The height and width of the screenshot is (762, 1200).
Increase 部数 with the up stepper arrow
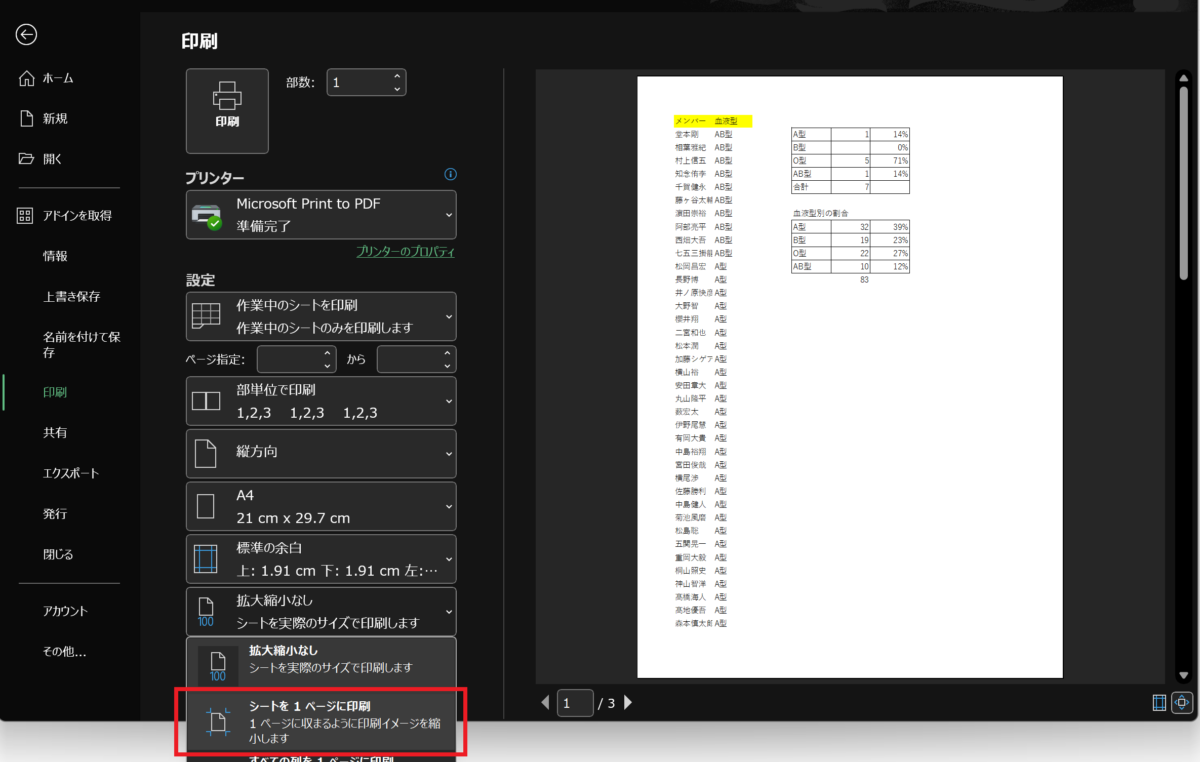pyautogui.click(x=399, y=76)
